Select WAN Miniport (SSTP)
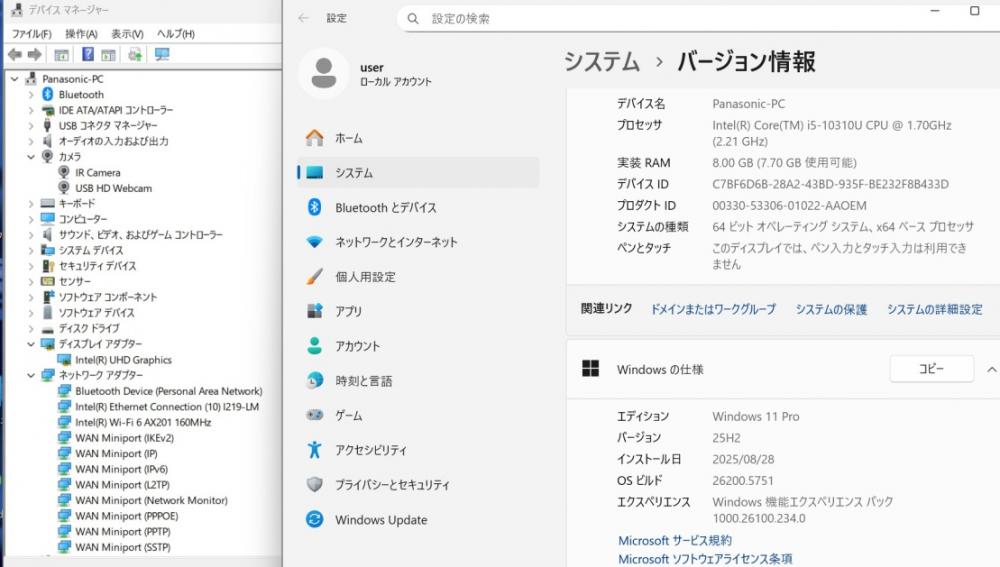 point(123,547)
